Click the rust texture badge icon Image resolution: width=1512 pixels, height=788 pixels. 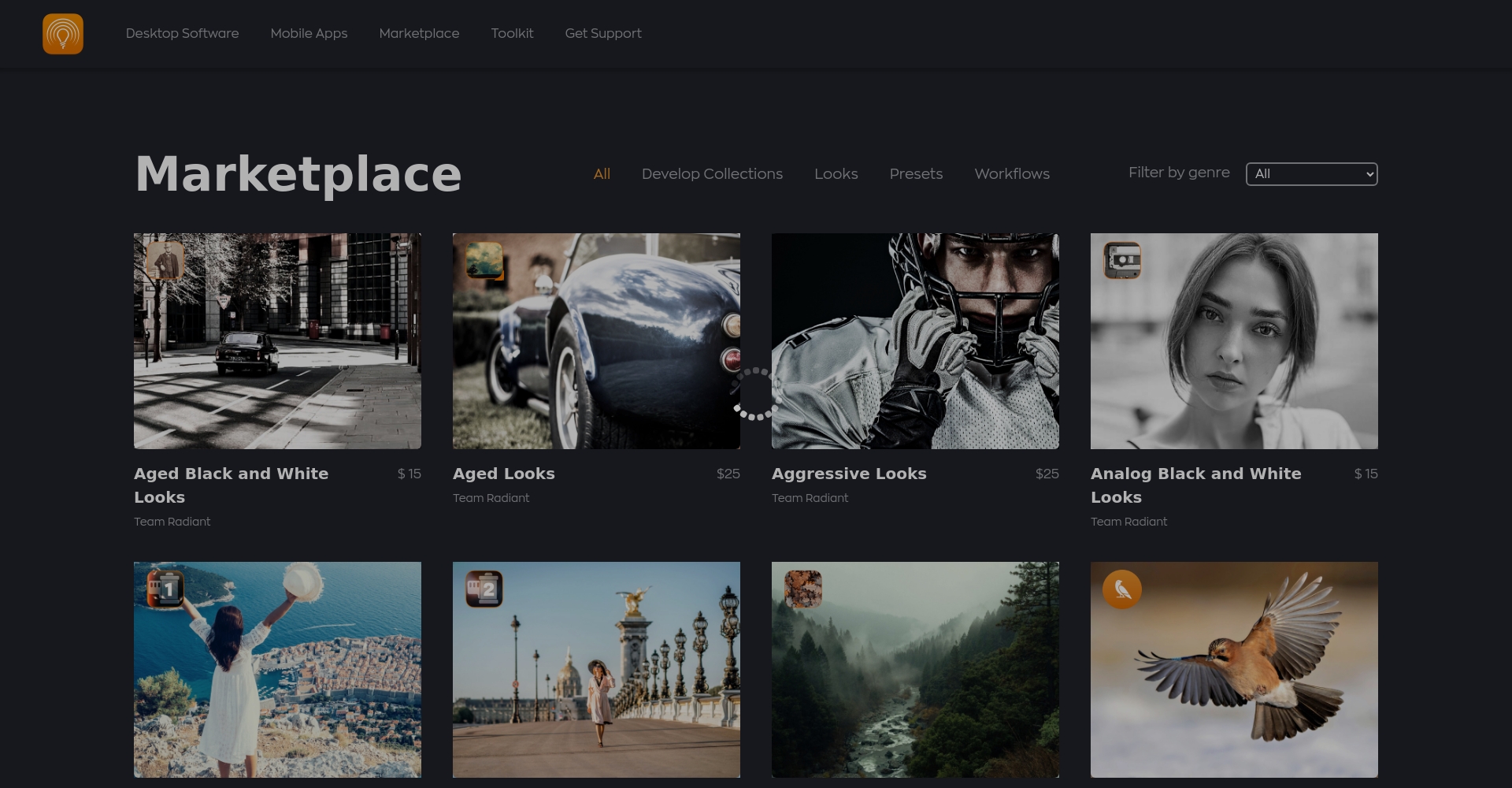803,589
